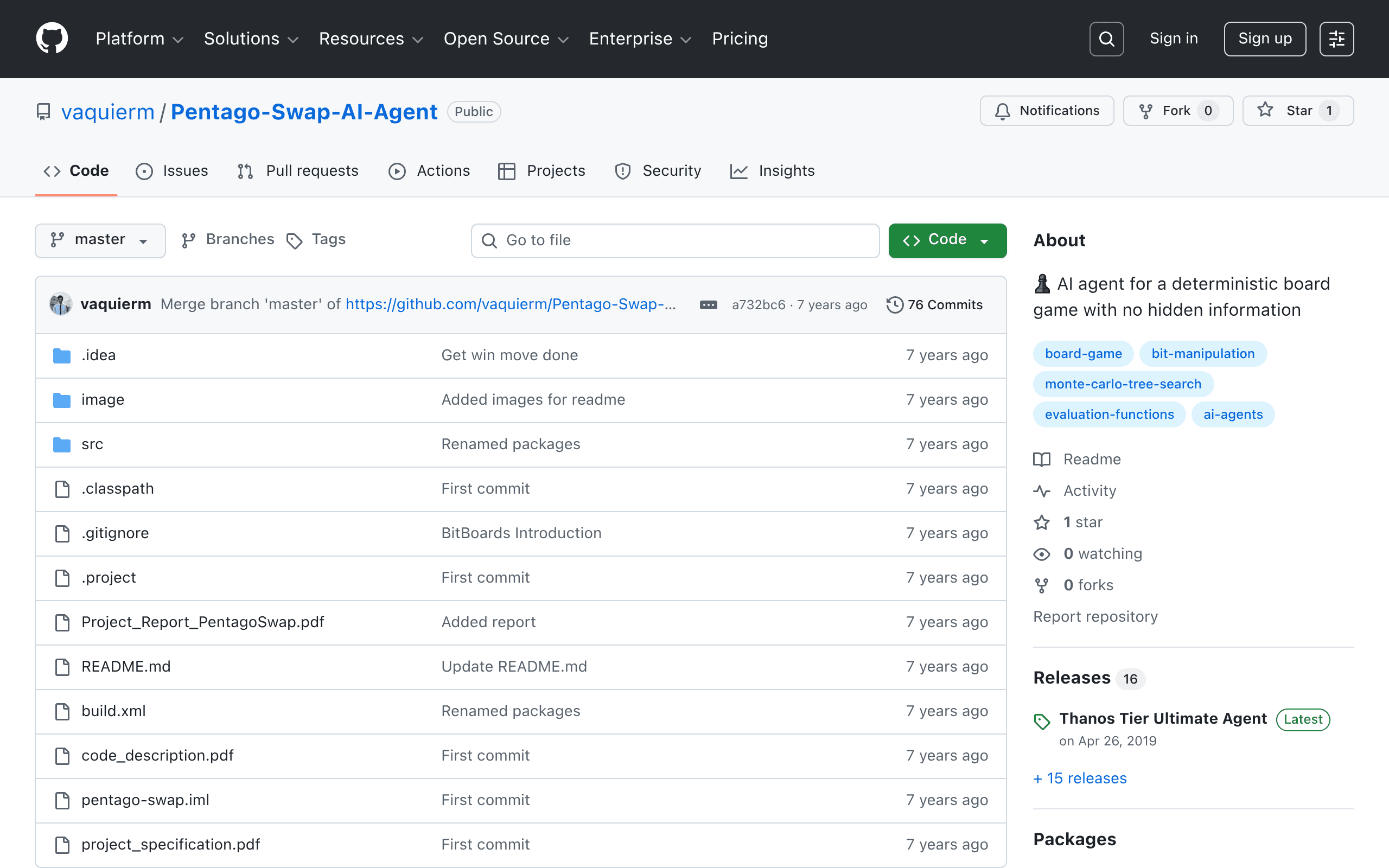Open the commit hash a732bc6

click(759, 305)
